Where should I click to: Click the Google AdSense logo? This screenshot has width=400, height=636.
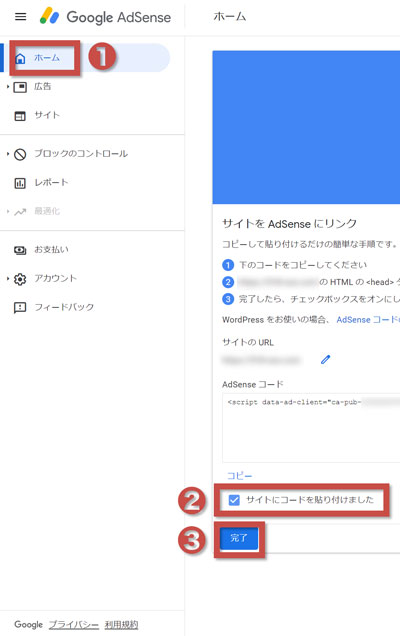point(105,17)
